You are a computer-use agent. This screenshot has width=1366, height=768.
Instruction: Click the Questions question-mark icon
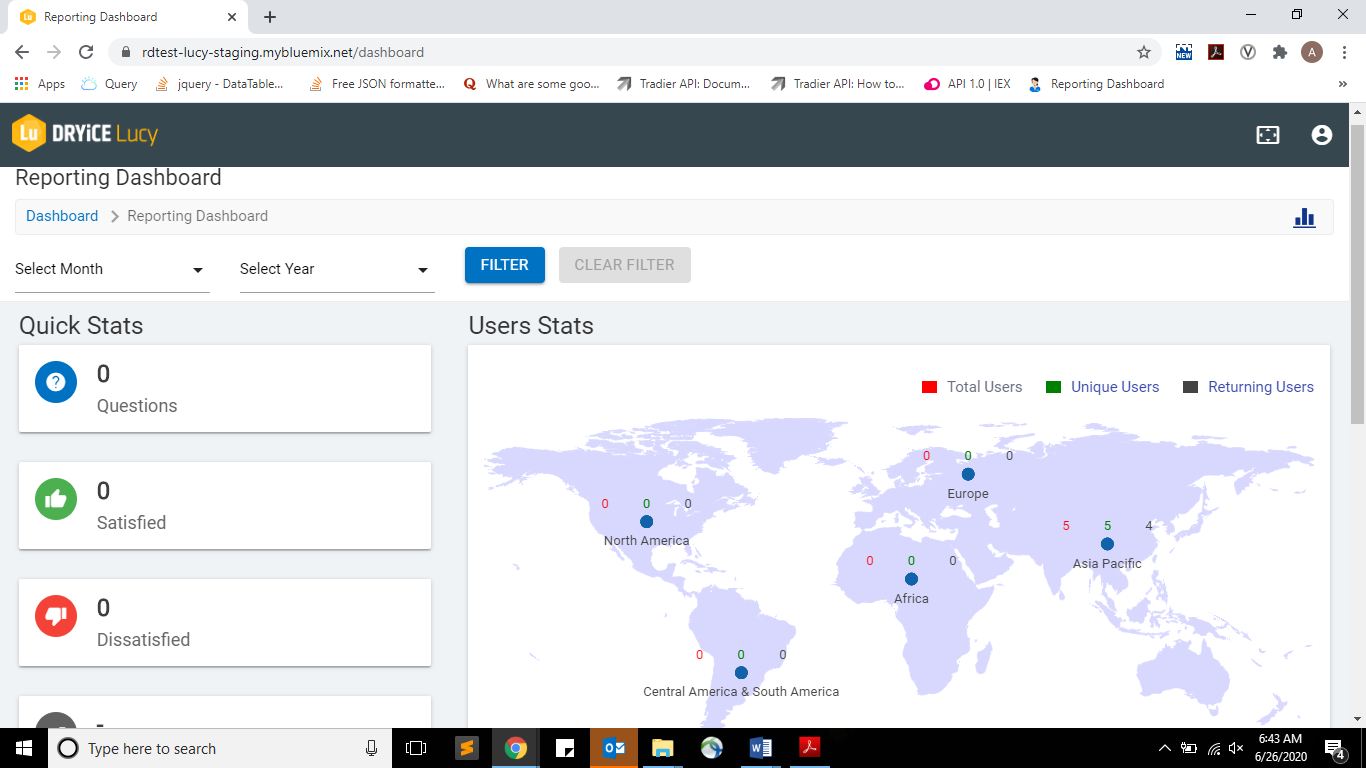coord(56,382)
